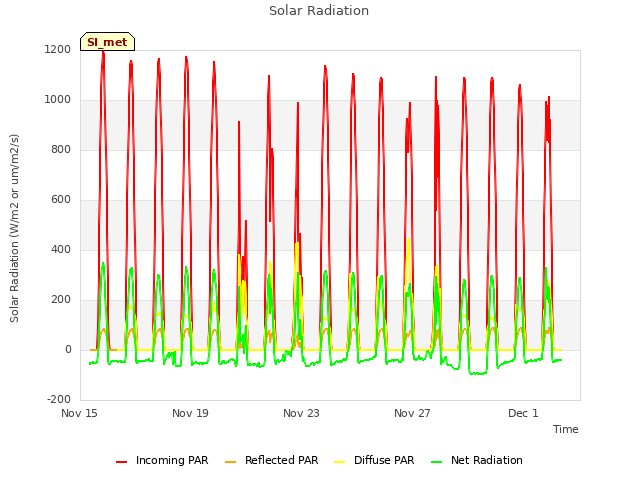Click the Nov 27 x-axis label
Viewport: 640px width, 480px height.
point(412,413)
